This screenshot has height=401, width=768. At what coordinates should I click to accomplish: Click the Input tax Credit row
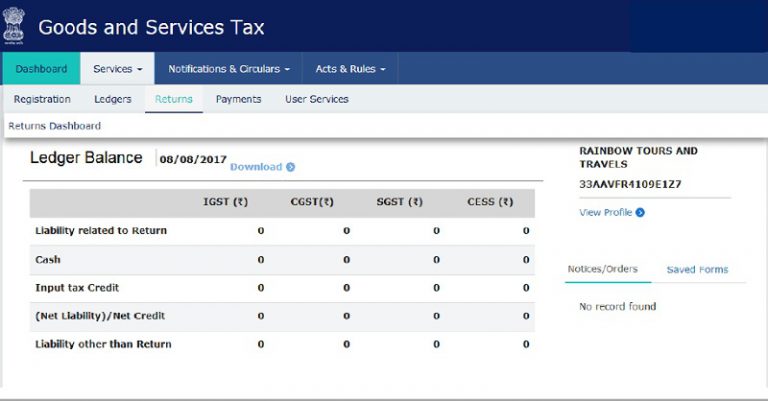77,288
